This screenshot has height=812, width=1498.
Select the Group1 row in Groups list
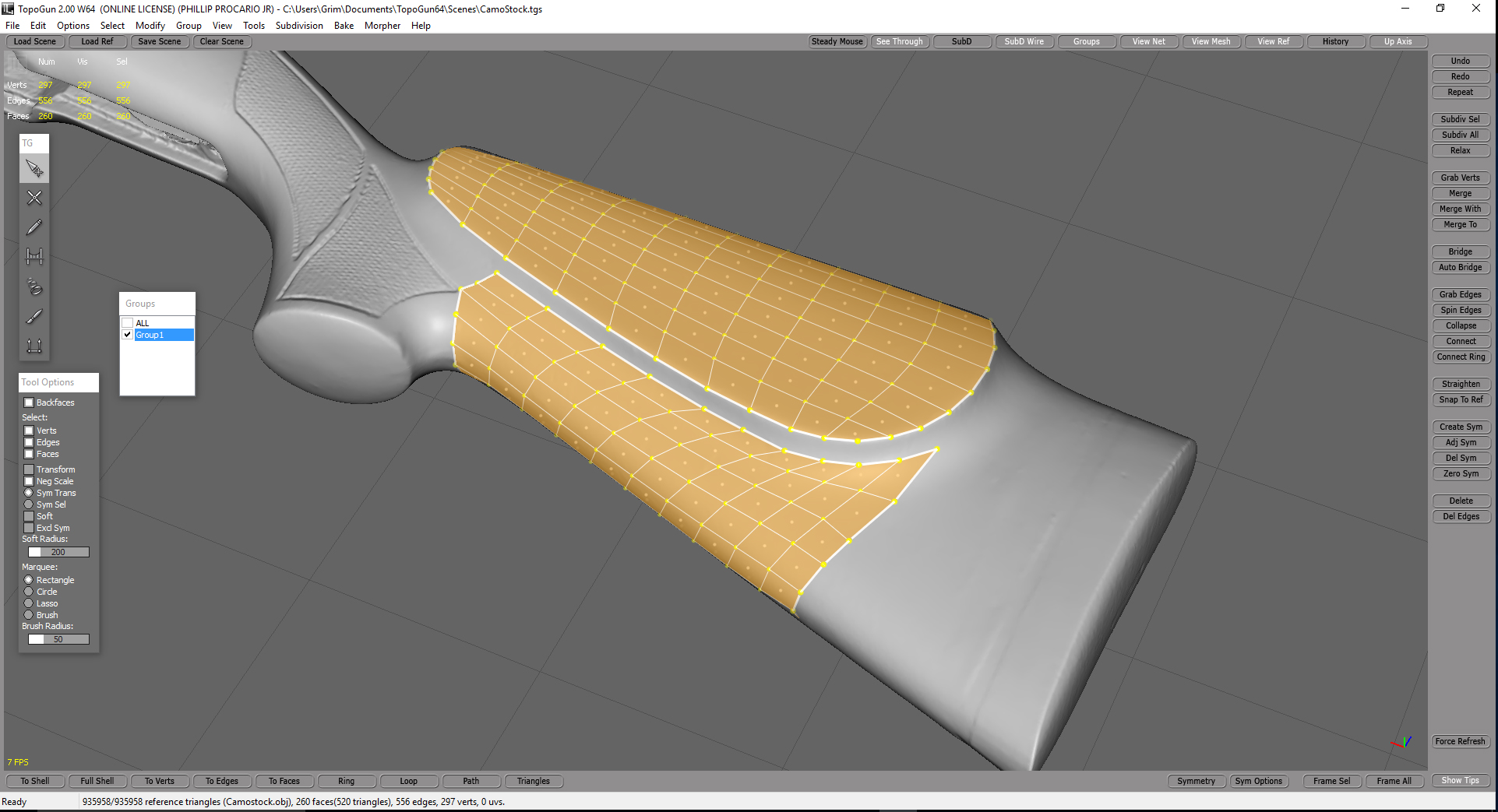(164, 335)
